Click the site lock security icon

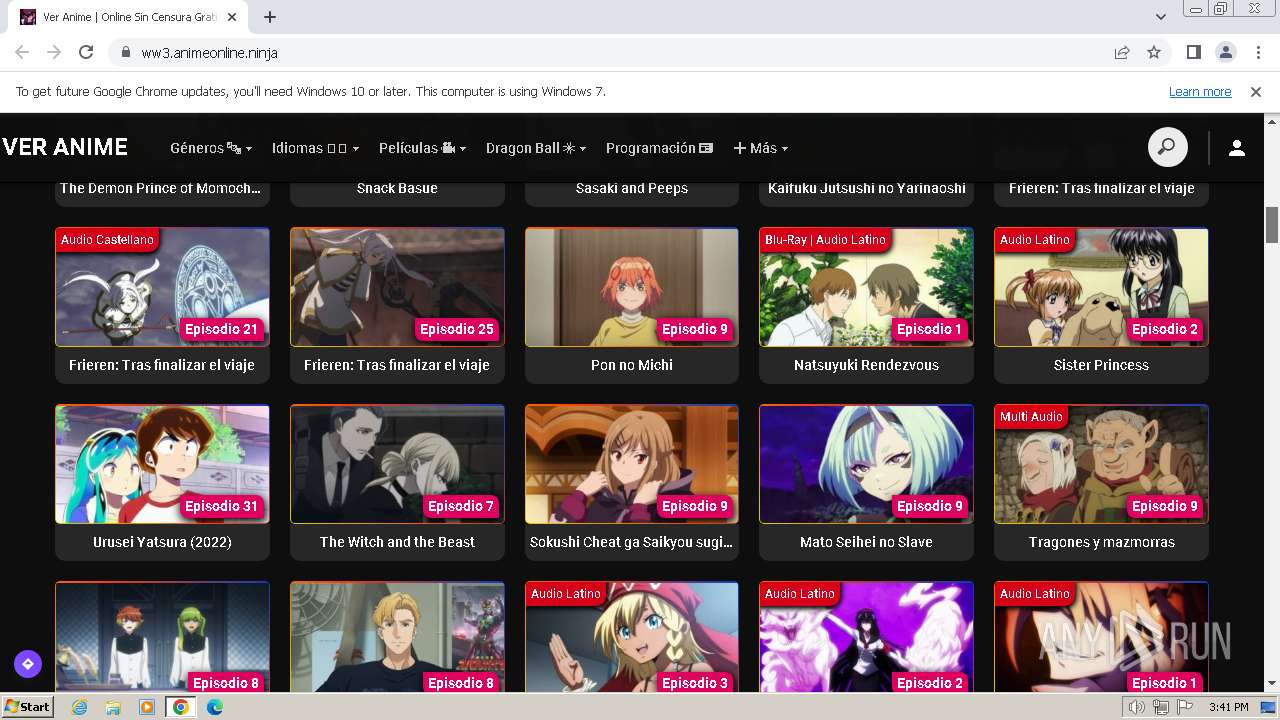126,53
